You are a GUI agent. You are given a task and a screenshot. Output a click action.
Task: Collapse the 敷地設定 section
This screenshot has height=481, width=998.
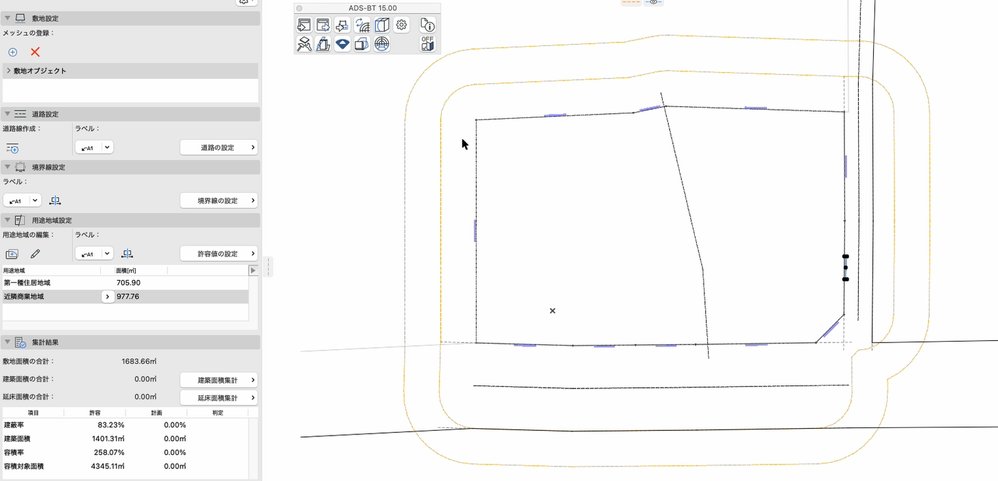click(7, 18)
